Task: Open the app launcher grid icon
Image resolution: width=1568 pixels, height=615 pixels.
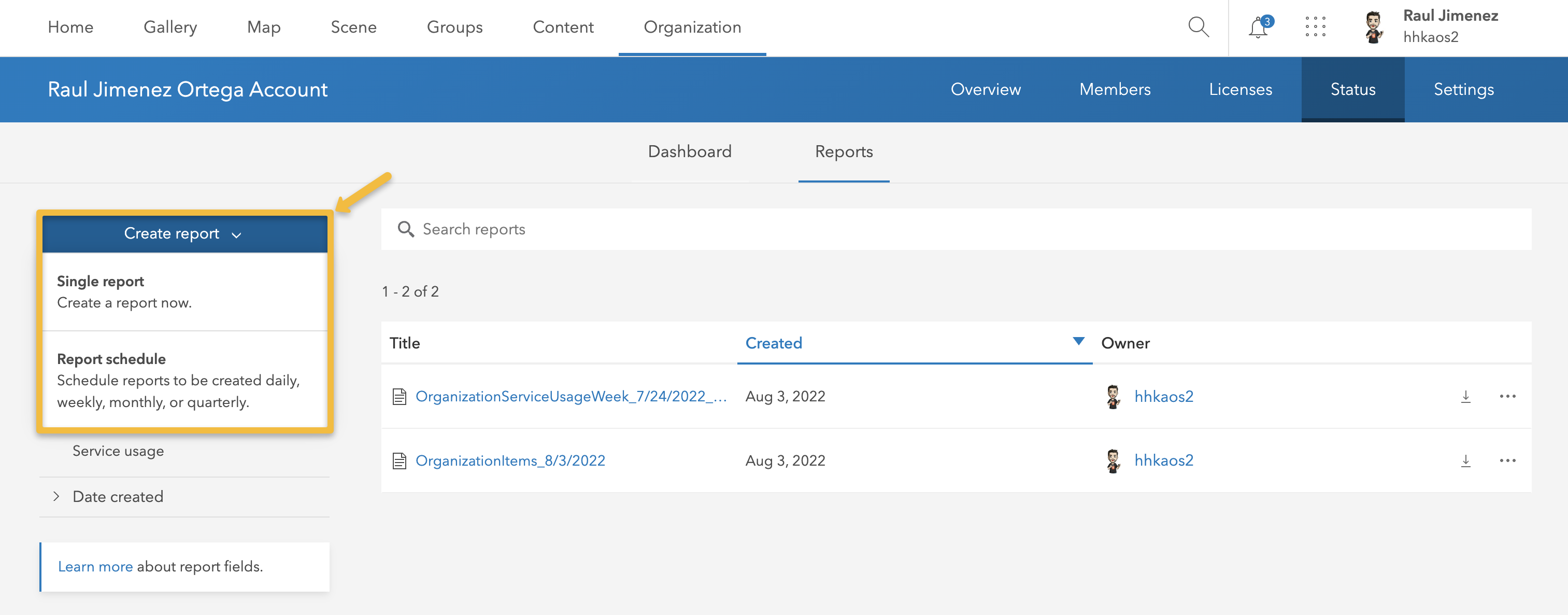Action: coord(1316,27)
